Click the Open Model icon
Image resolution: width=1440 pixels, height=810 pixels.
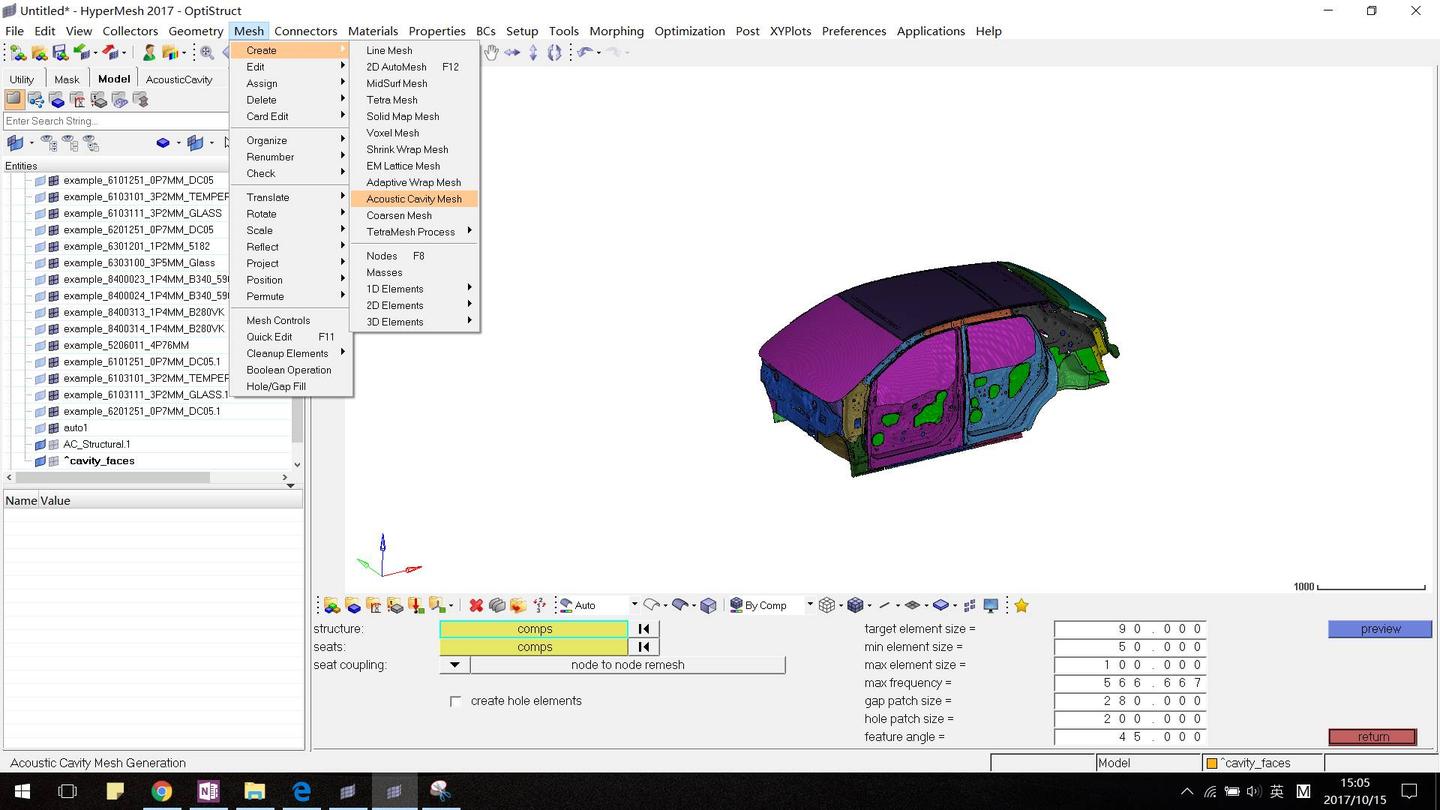point(39,53)
